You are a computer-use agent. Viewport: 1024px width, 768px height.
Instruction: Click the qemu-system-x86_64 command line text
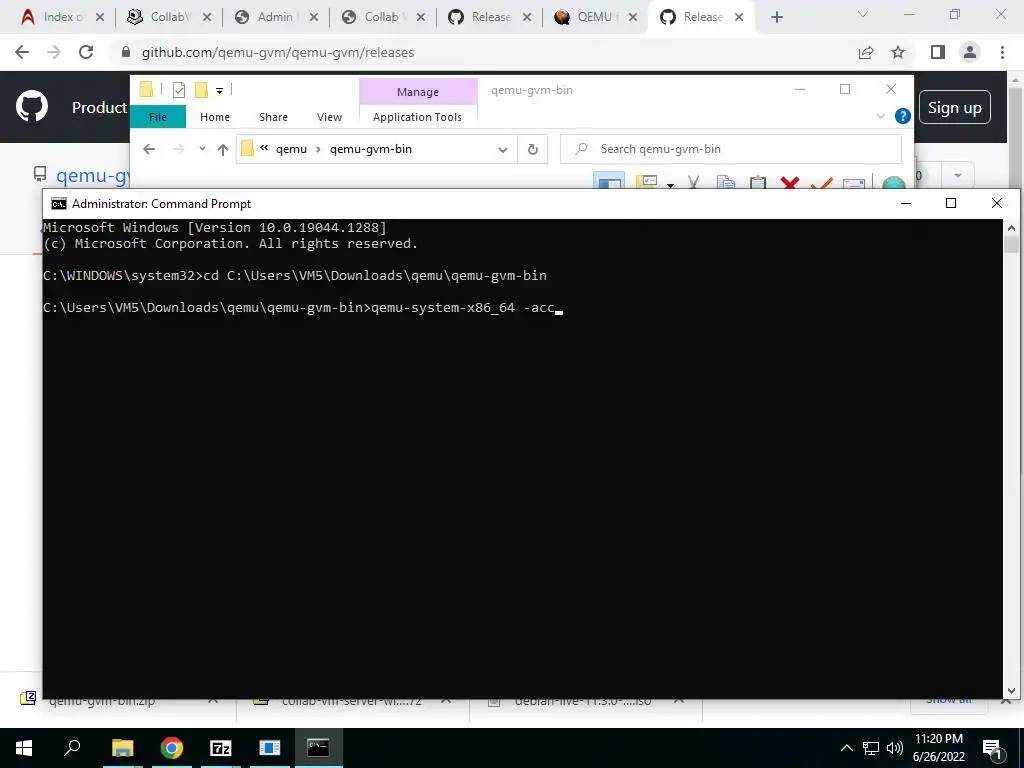point(462,308)
